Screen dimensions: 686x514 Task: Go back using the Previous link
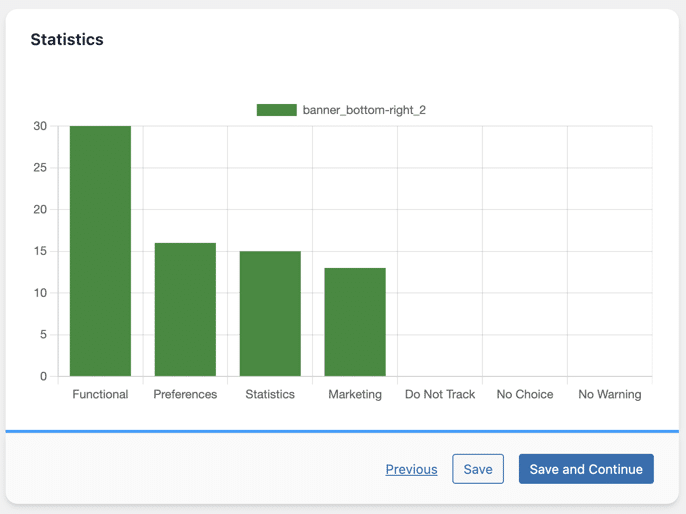(x=411, y=469)
